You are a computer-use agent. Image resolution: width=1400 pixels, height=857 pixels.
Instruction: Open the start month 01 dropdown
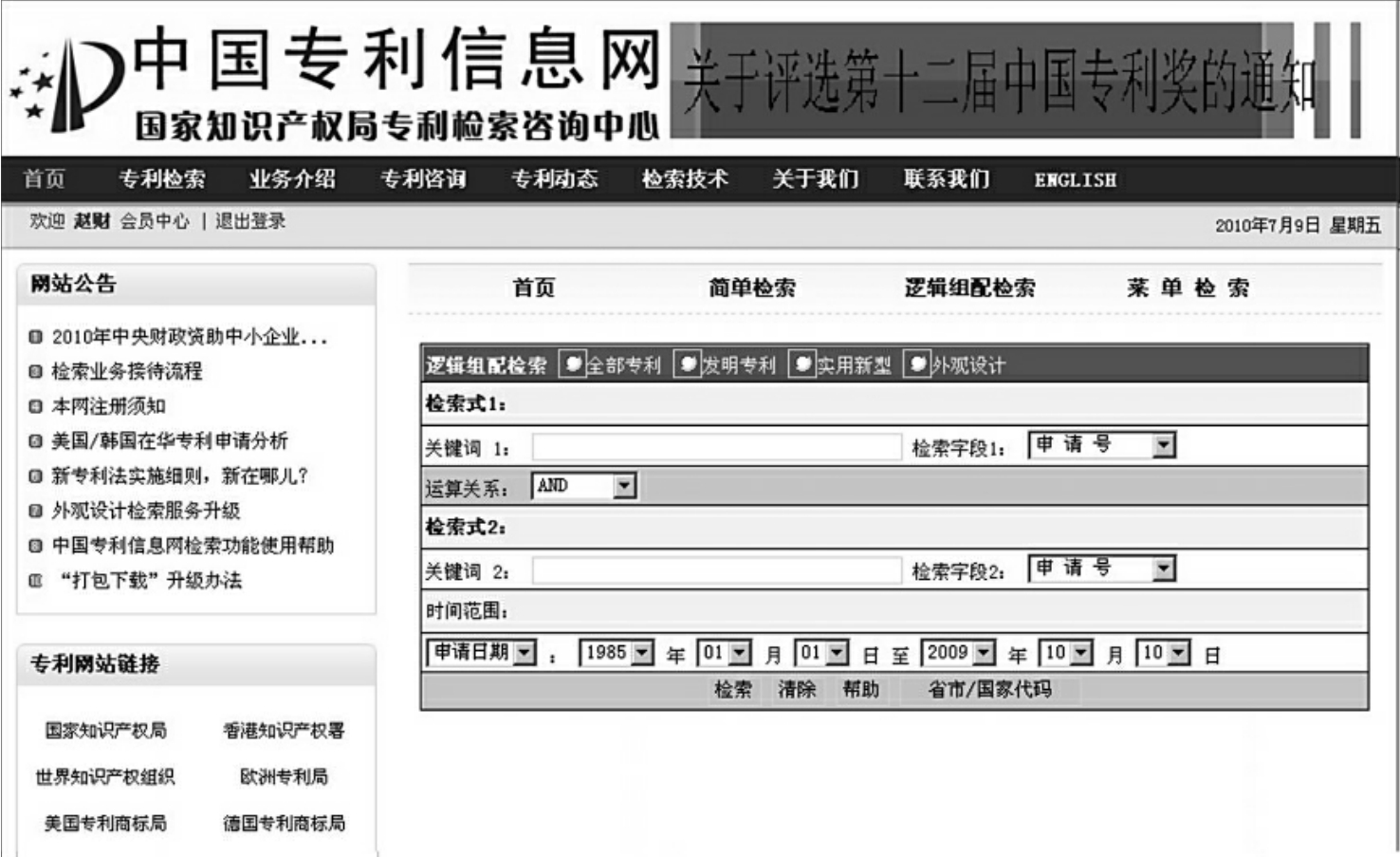point(725,653)
